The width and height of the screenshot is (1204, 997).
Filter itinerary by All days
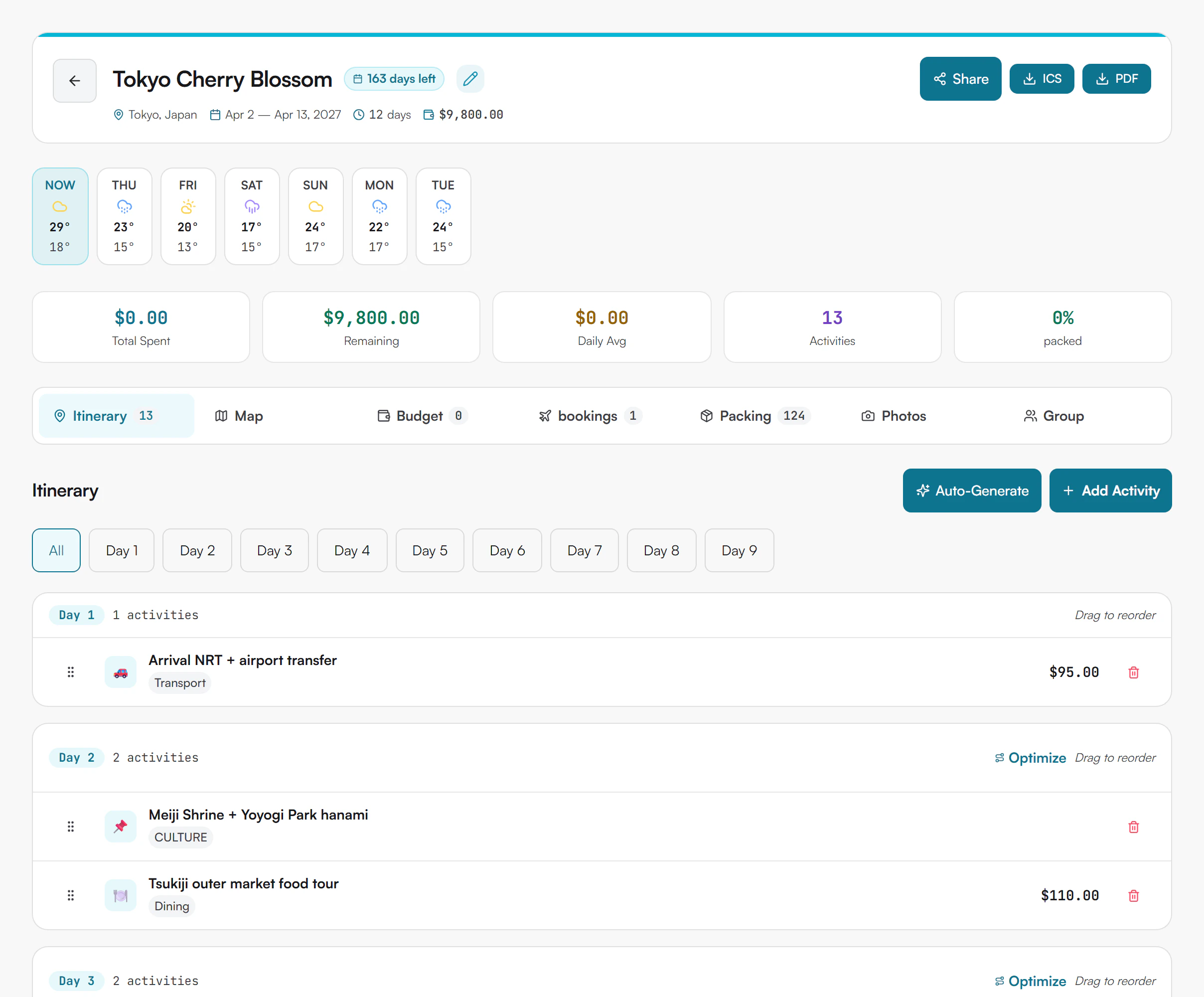(56, 551)
